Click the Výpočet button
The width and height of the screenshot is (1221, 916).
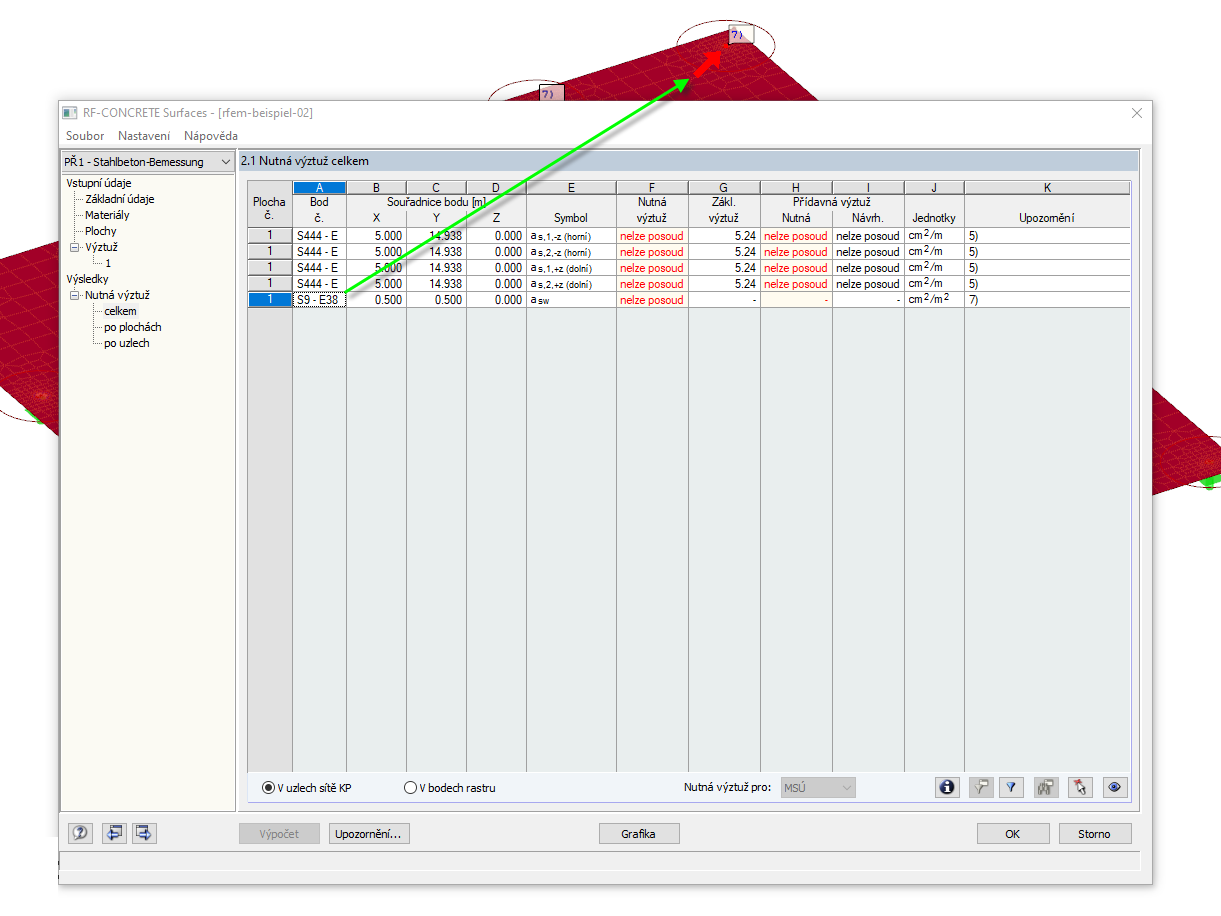[x=279, y=833]
